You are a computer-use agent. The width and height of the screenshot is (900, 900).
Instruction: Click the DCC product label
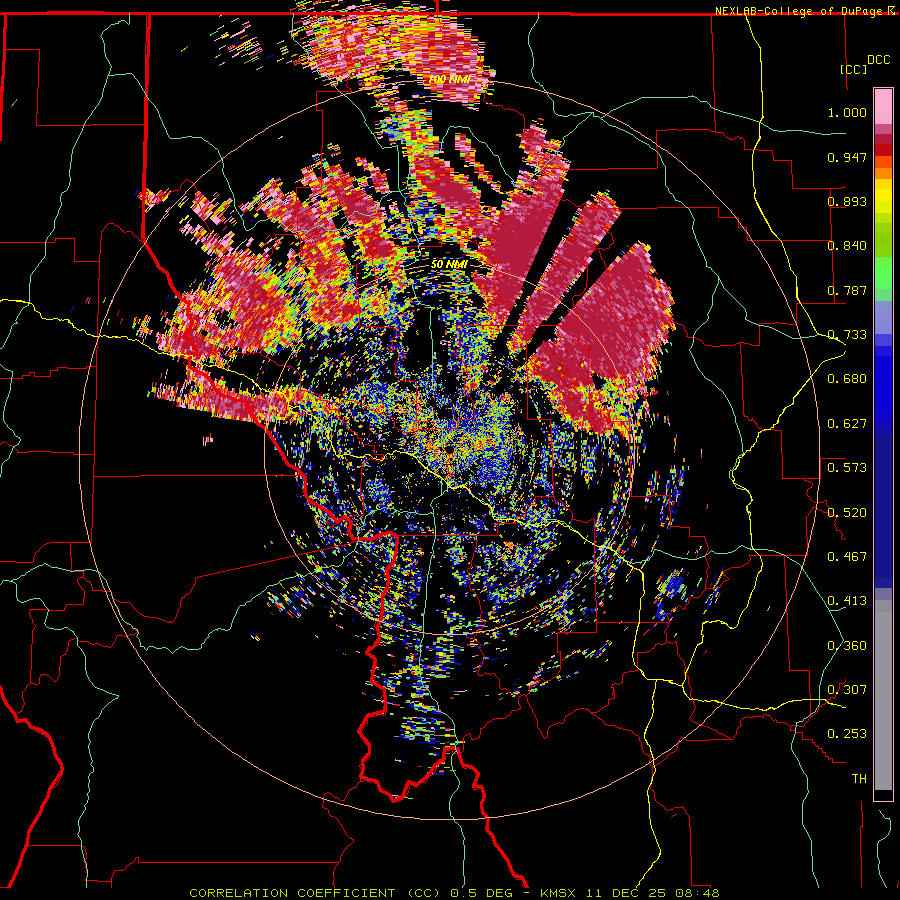click(x=878, y=60)
